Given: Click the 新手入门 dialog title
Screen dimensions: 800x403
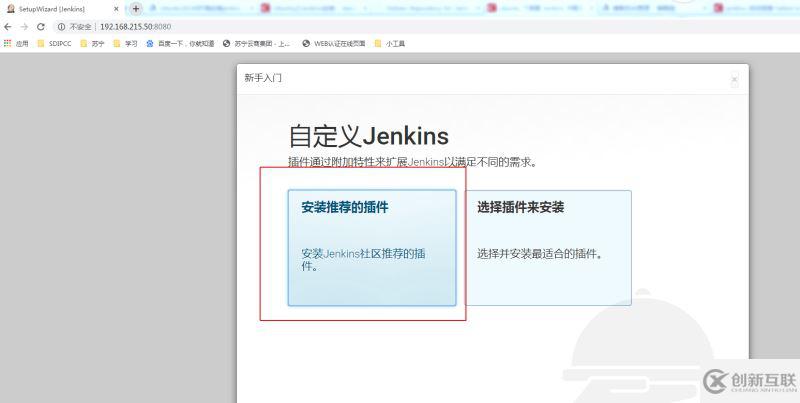Looking at the screenshot, I should pos(263,78).
